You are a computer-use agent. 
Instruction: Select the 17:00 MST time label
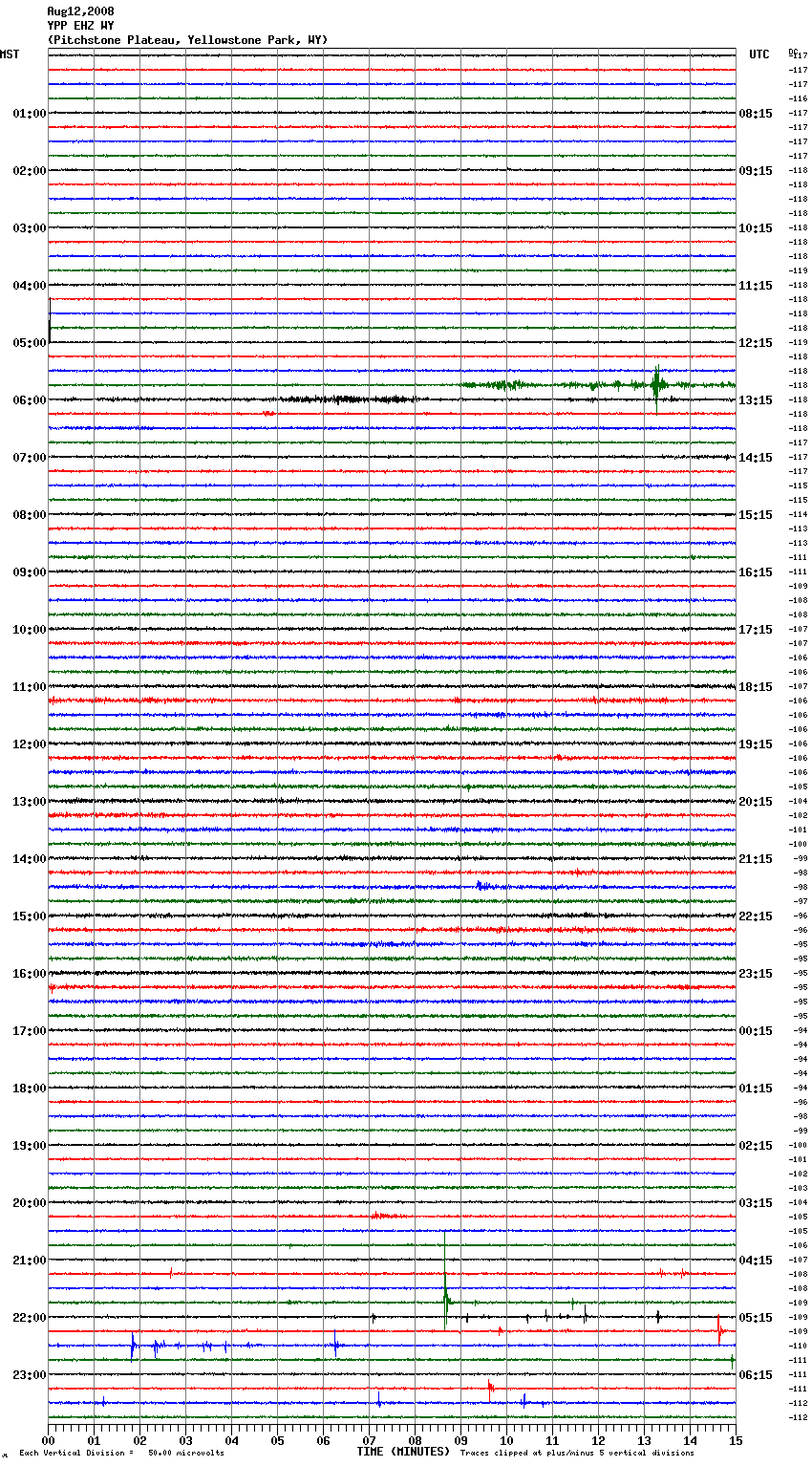coord(30,1031)
